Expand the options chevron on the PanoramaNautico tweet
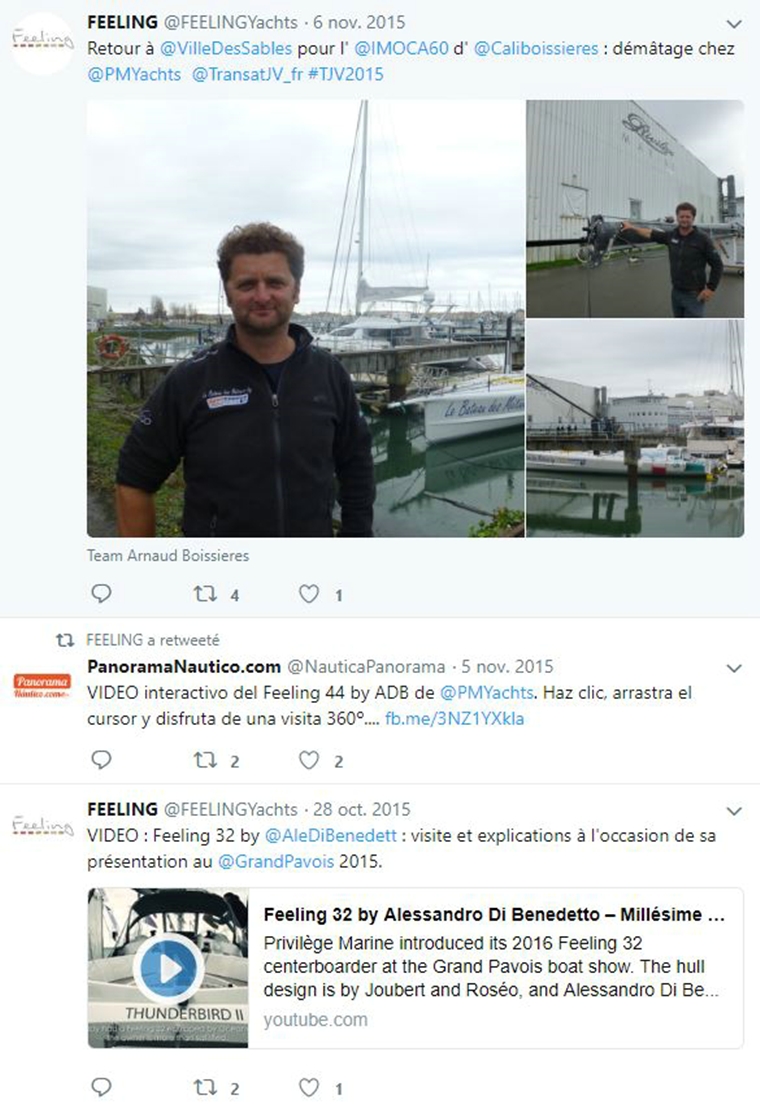This screenshot has width=760, height=1108. [x=734, y=668]
